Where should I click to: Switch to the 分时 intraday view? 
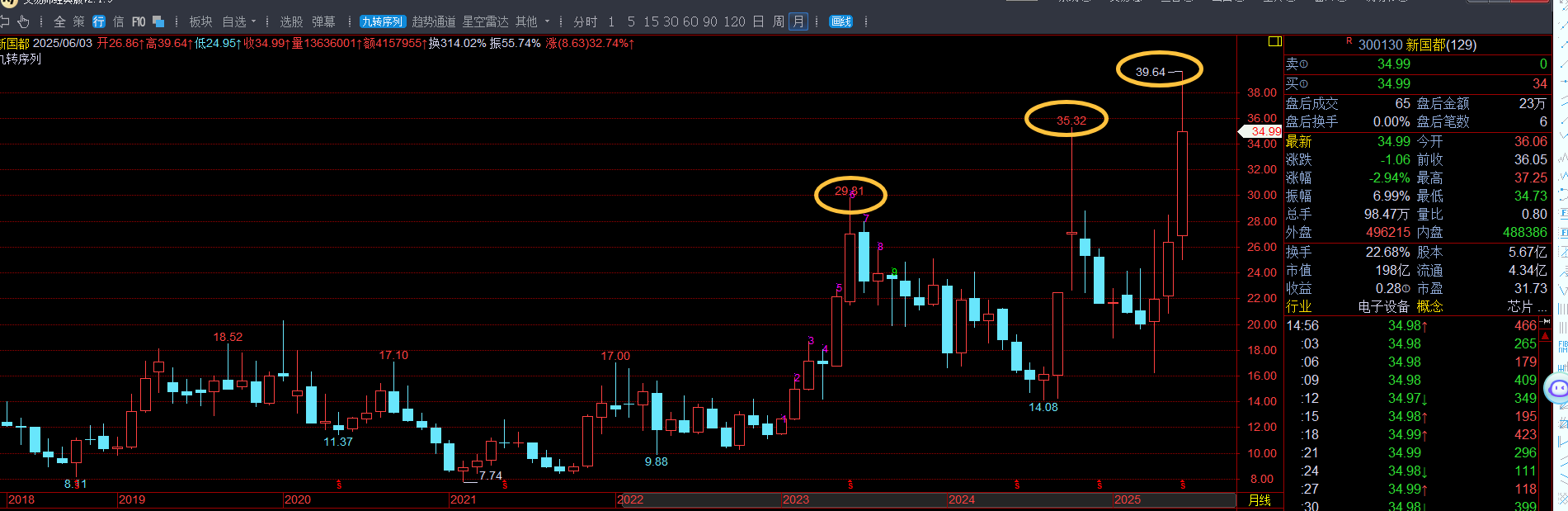[x=586, y=21]
